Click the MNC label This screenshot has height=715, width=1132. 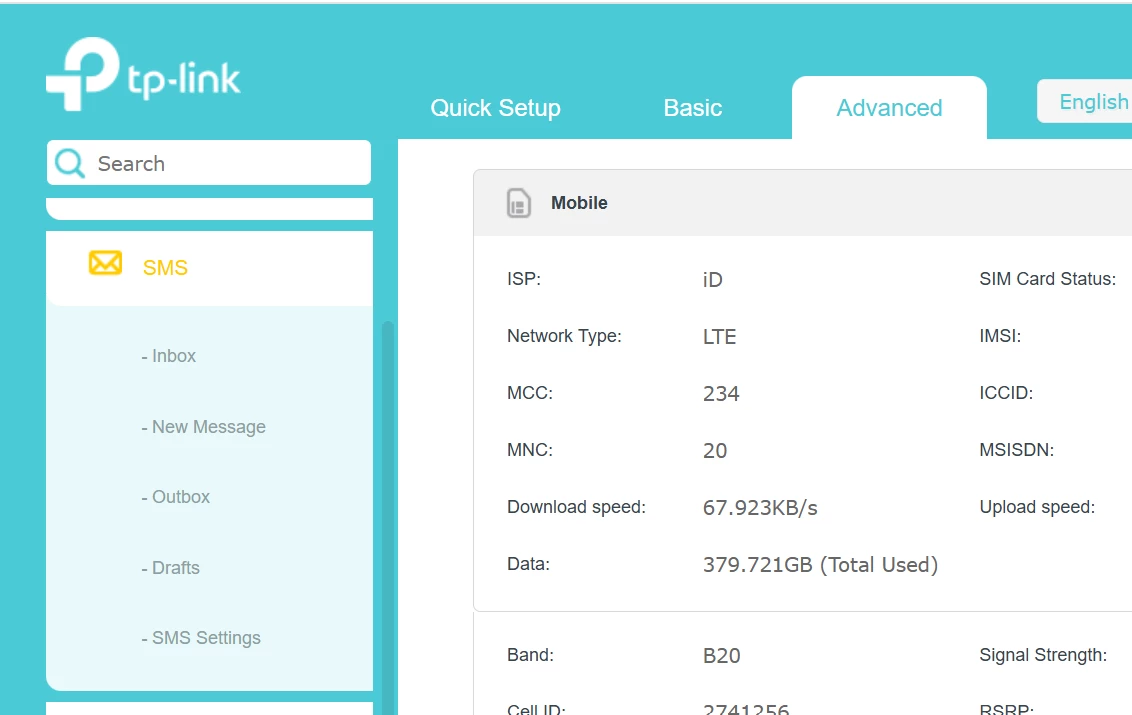529,450
